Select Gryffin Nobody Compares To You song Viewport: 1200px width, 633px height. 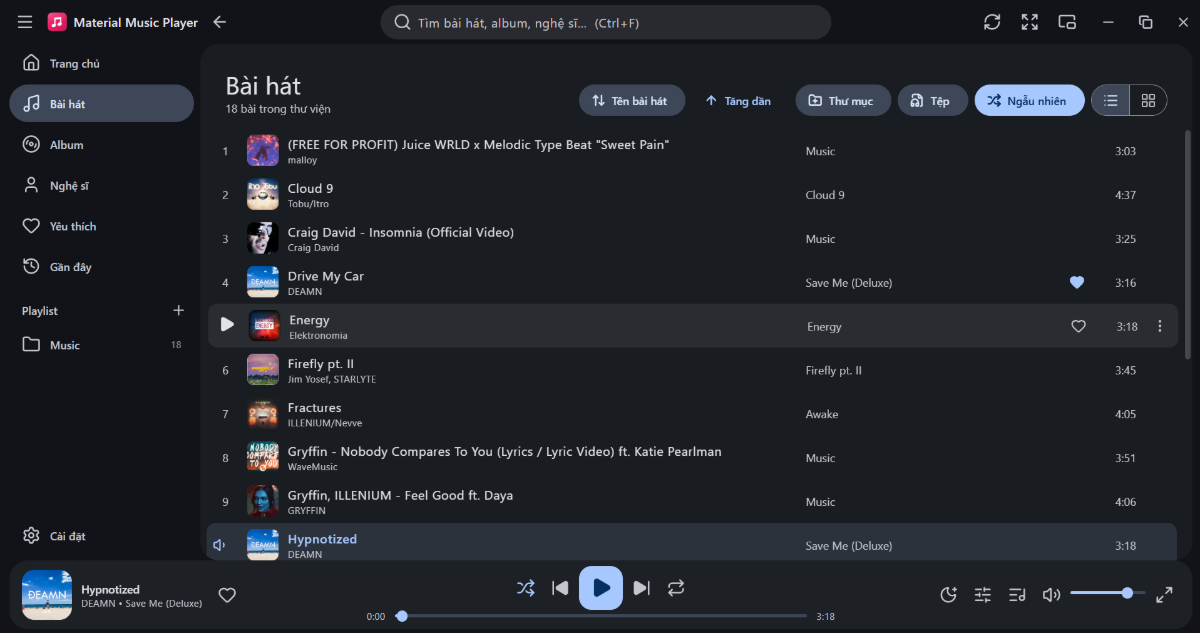(505, 452)
